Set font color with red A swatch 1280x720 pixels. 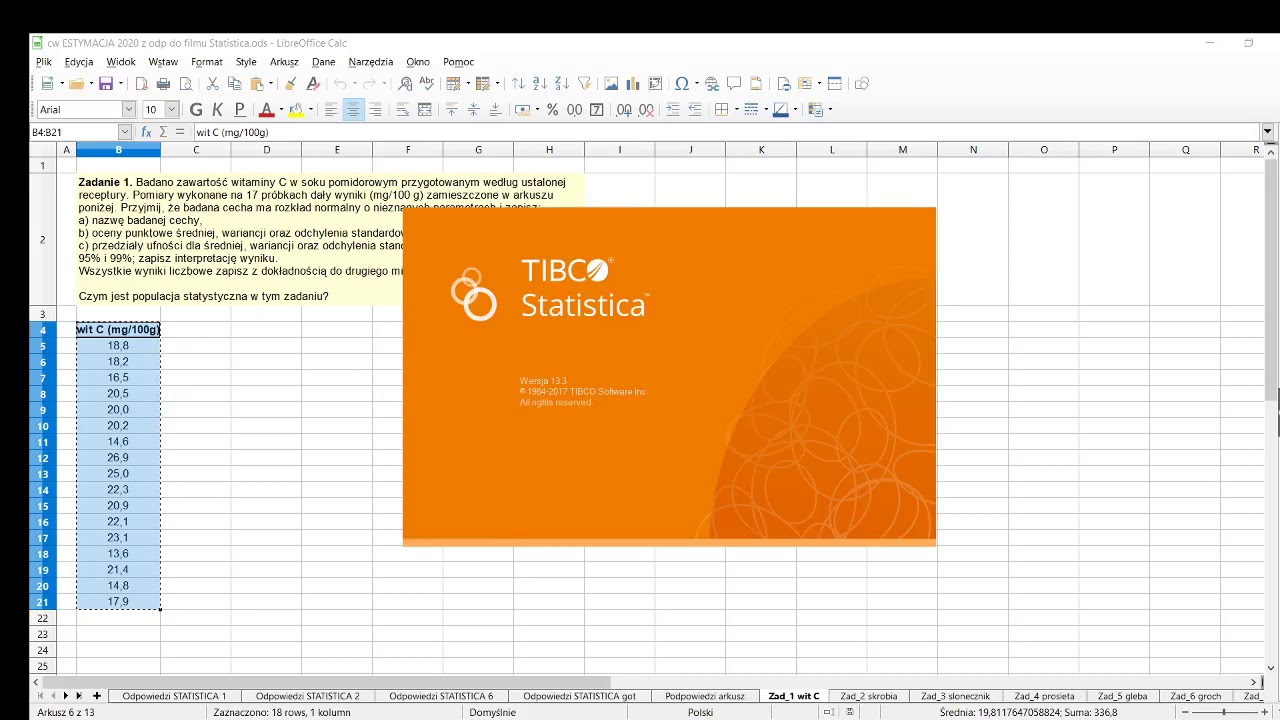(266, 110)
